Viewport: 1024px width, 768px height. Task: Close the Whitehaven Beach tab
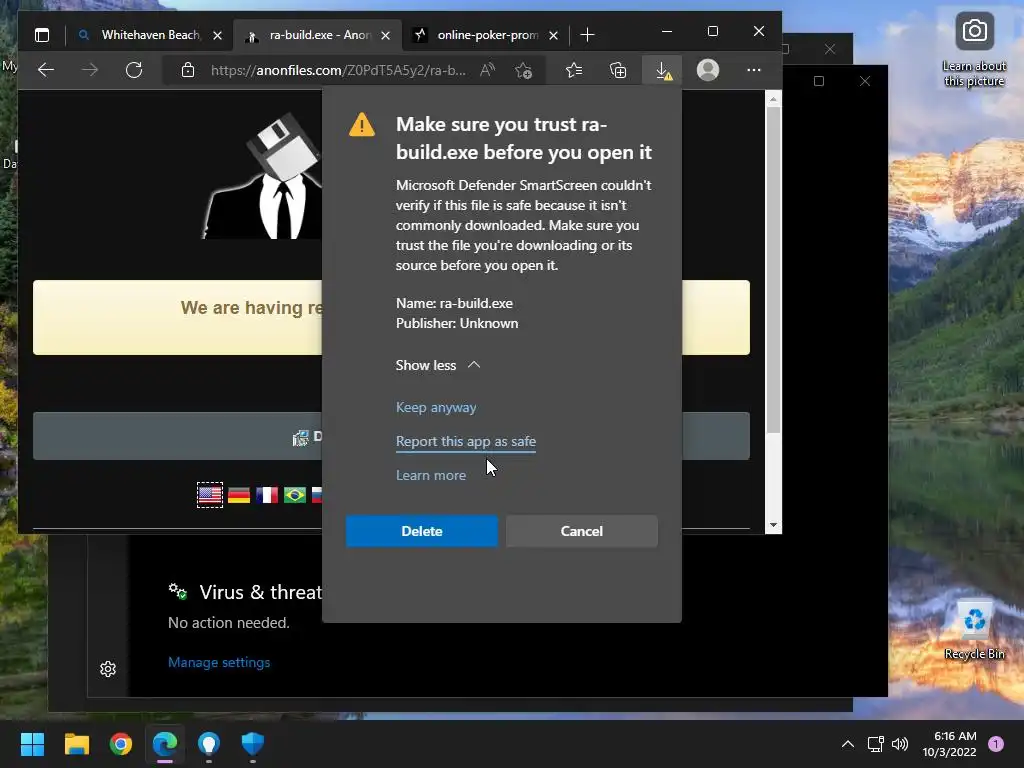pyautogui.click(x=217, y=35)
